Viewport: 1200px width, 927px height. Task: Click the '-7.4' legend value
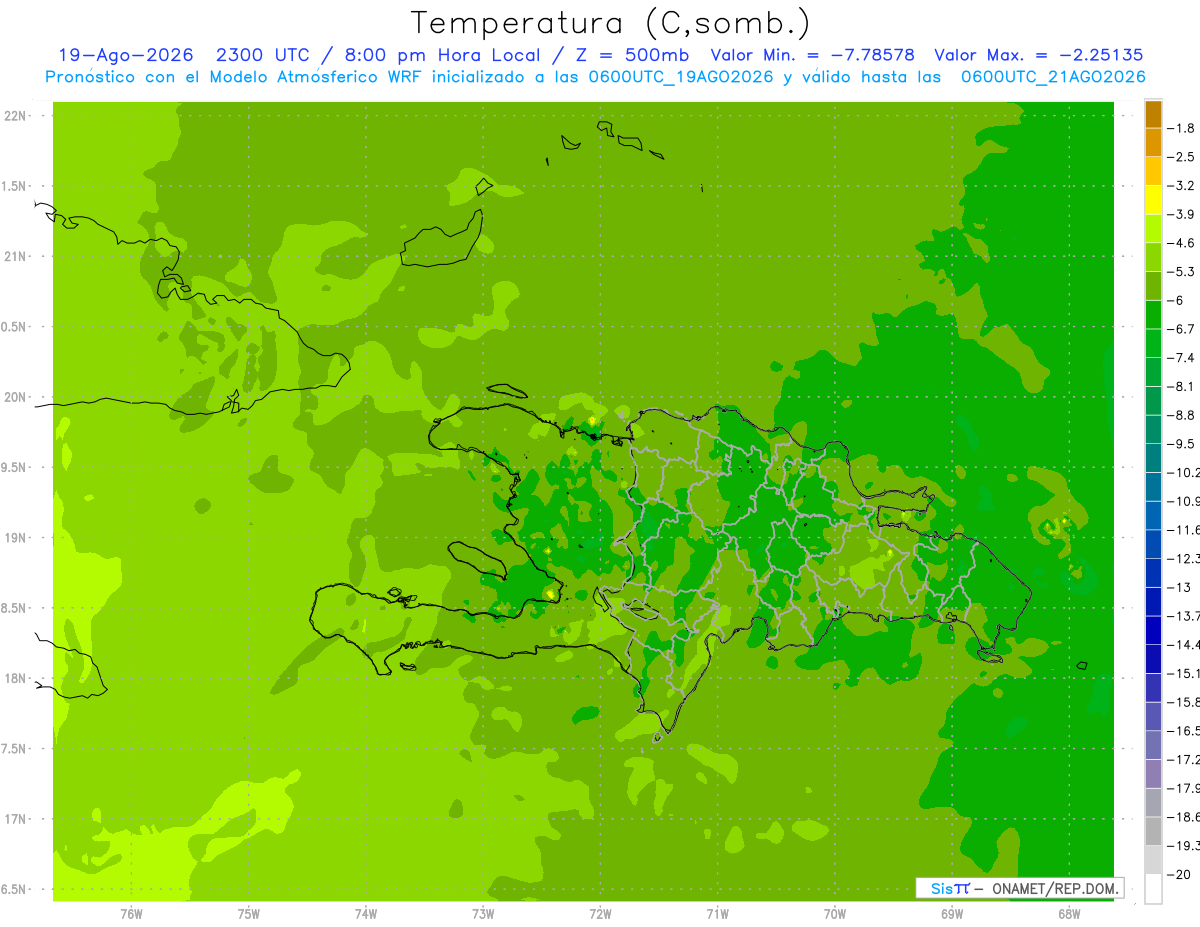[x=1181, y=358]
